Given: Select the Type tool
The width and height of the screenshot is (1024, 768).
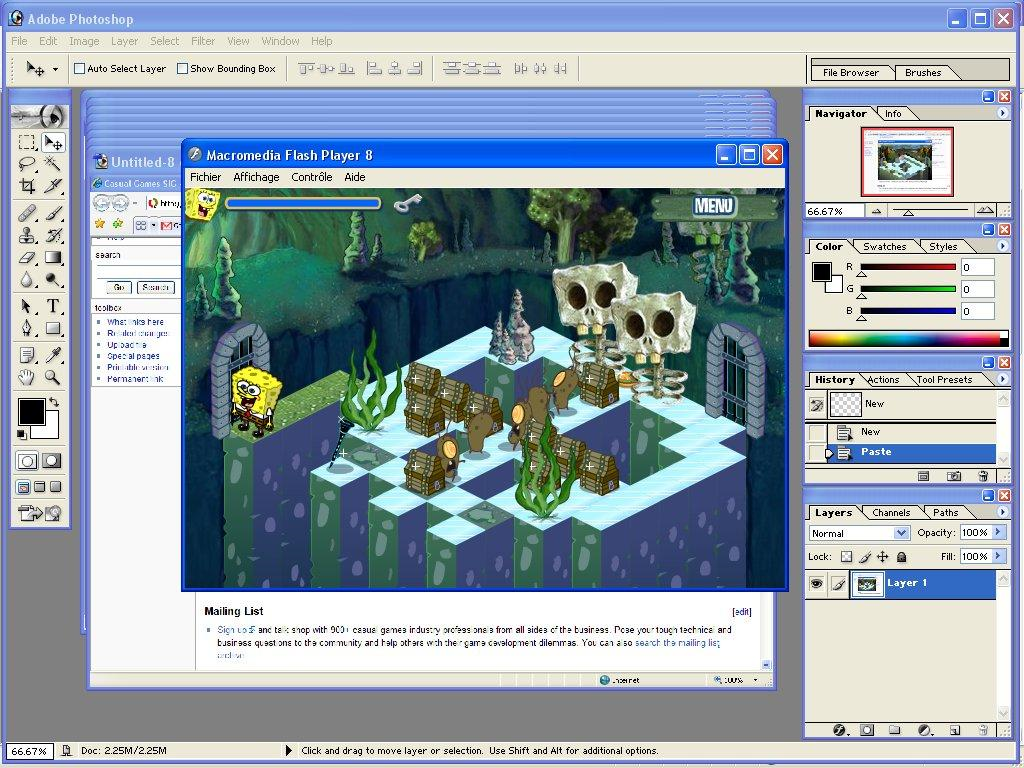Looking at the screenshot, I should 53,306.
